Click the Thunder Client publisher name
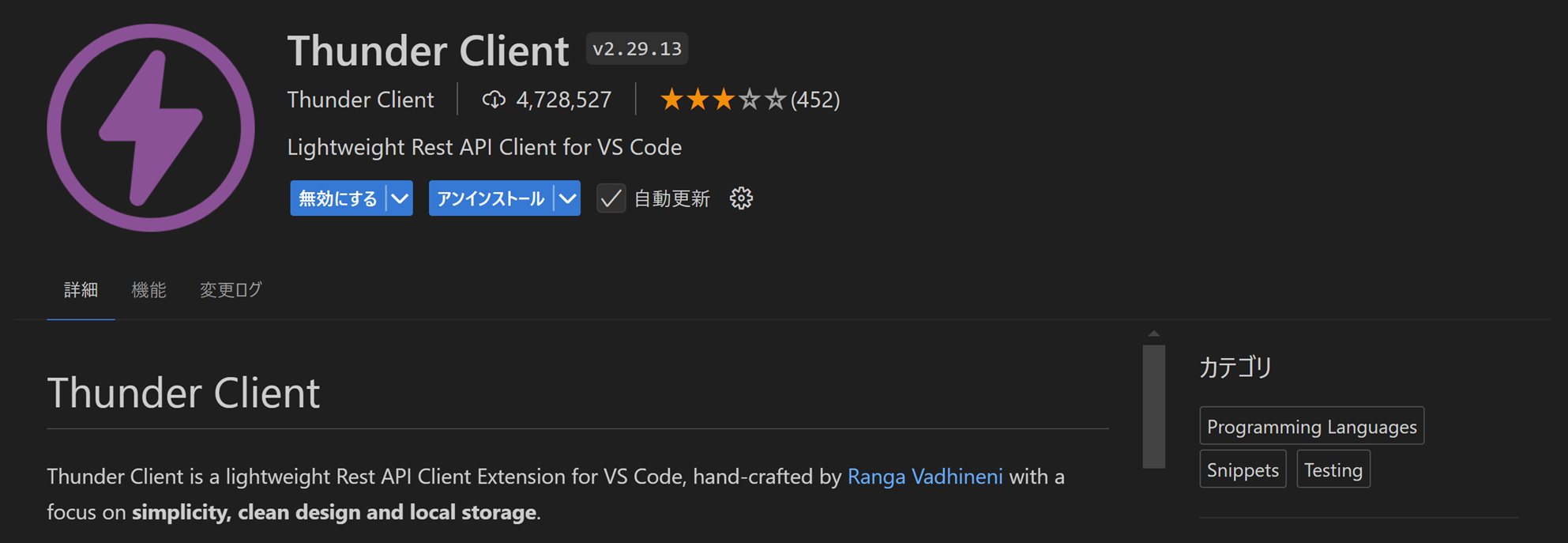This screenshot has height=543, width=1568. click(x=360, y=100)
